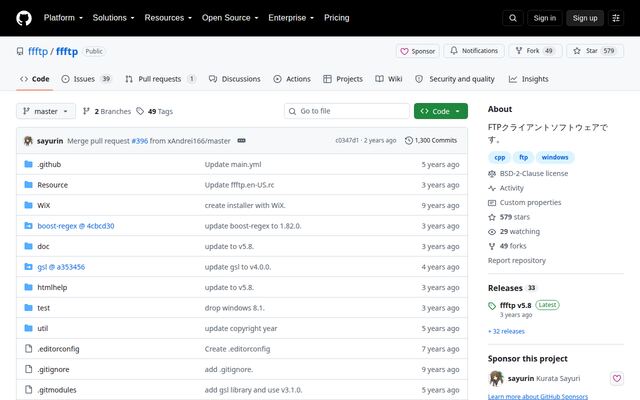Open the .github folder
Viewport: 640px width, 400px height.
click(49, 164)
